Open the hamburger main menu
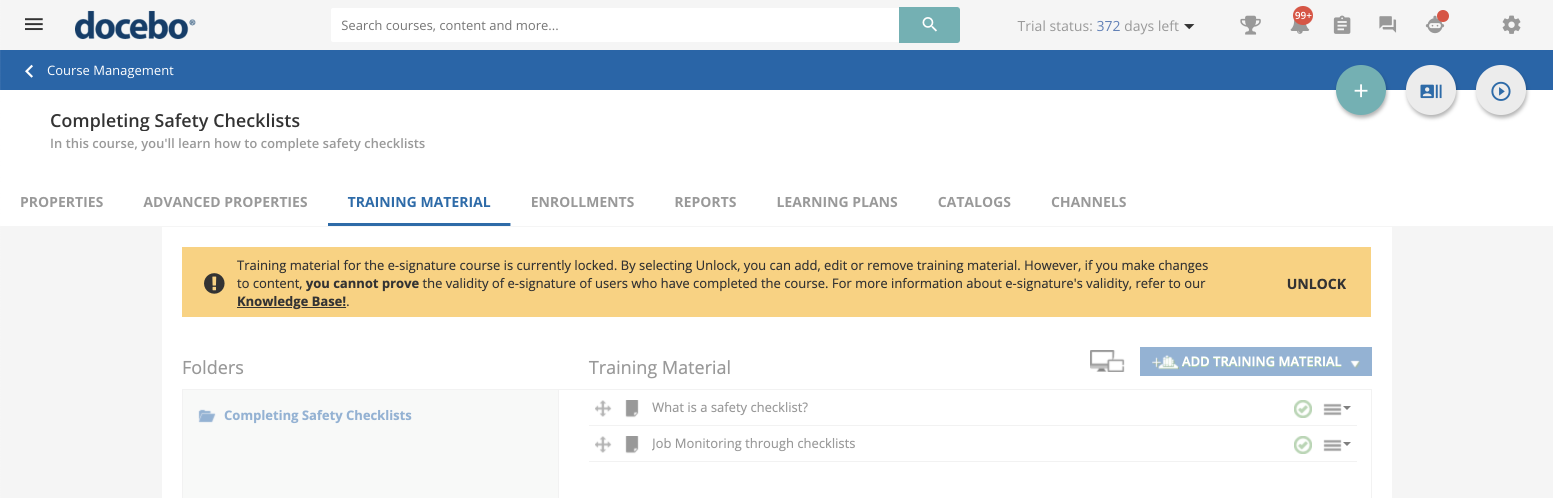The width and height of the screenshot is (1553, 498). click(x=34, y=25)
